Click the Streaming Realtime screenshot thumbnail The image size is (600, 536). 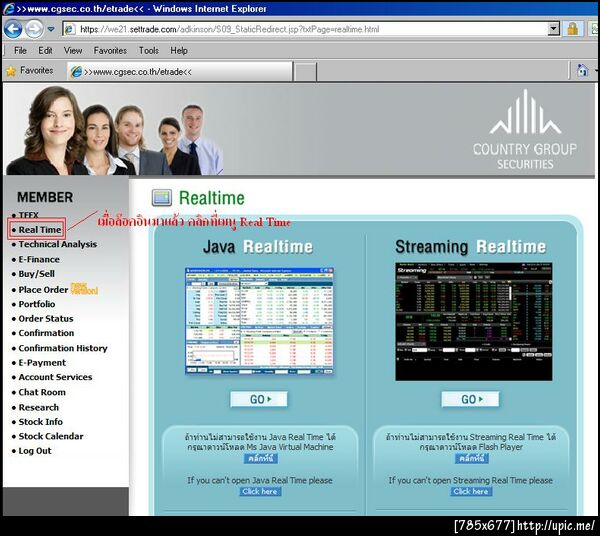(474, 321)
